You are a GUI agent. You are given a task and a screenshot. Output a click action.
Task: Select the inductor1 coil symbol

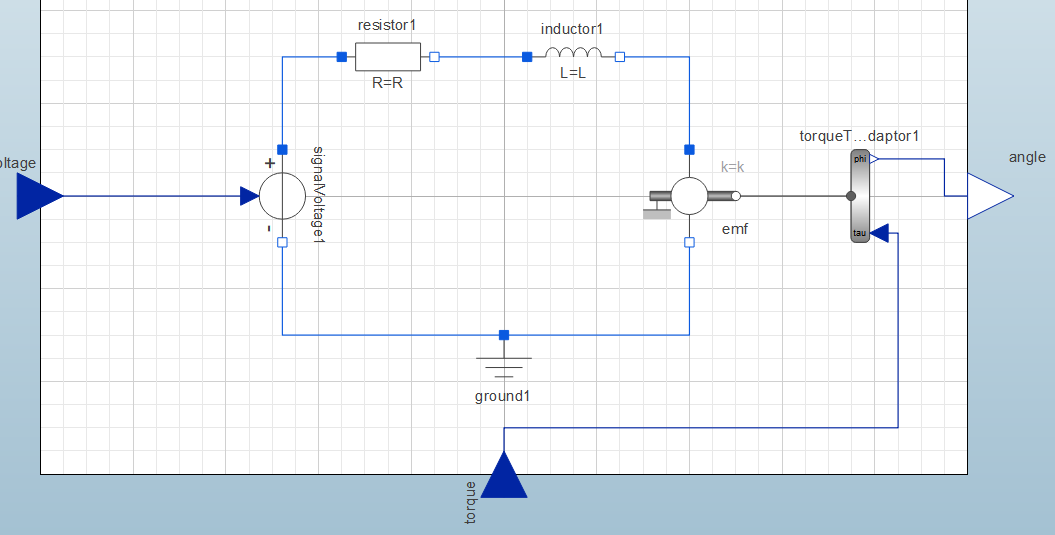click(x=573, y=53)
